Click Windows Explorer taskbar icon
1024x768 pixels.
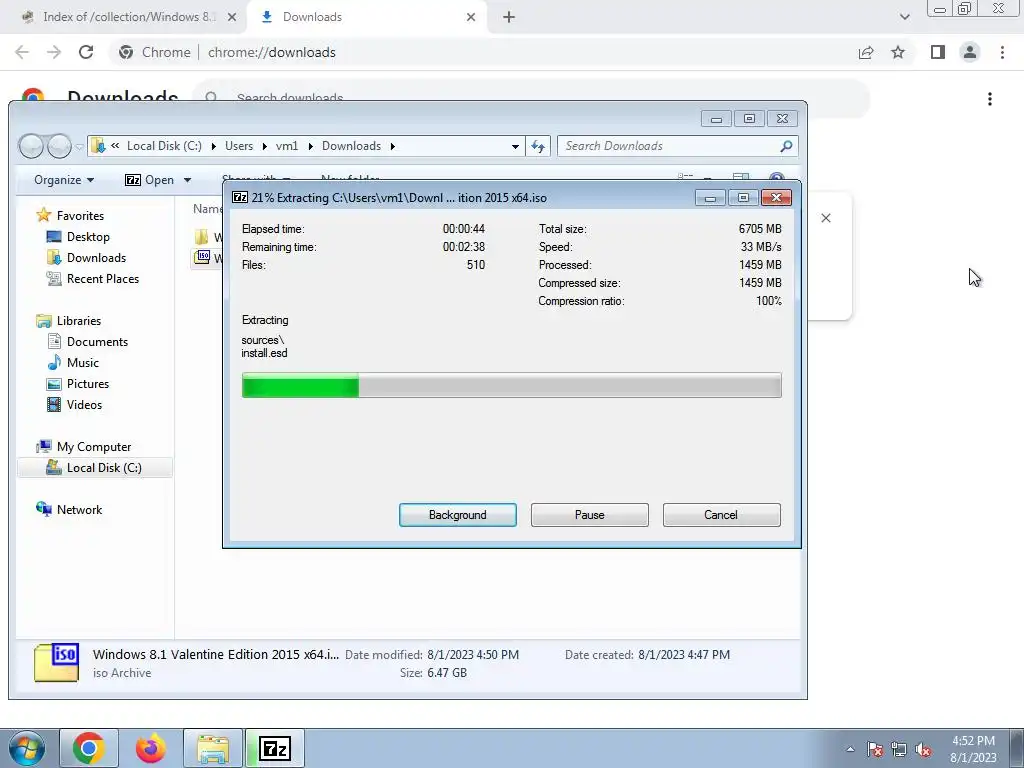click(213, 748)
